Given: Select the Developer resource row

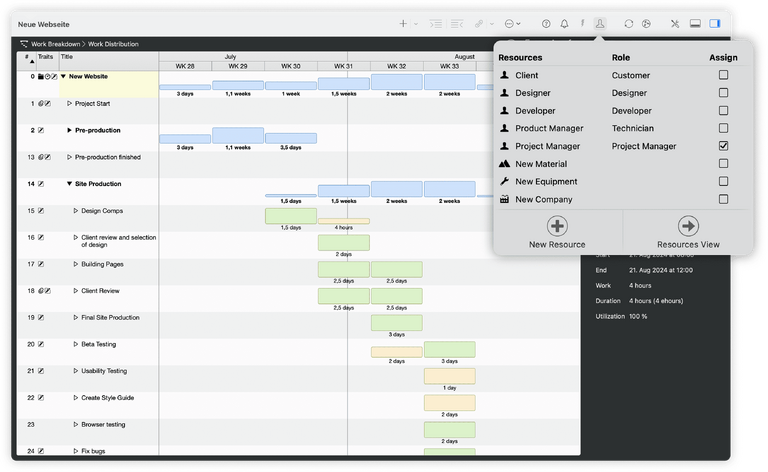Looking at the screenshot, I should [535, 111].
